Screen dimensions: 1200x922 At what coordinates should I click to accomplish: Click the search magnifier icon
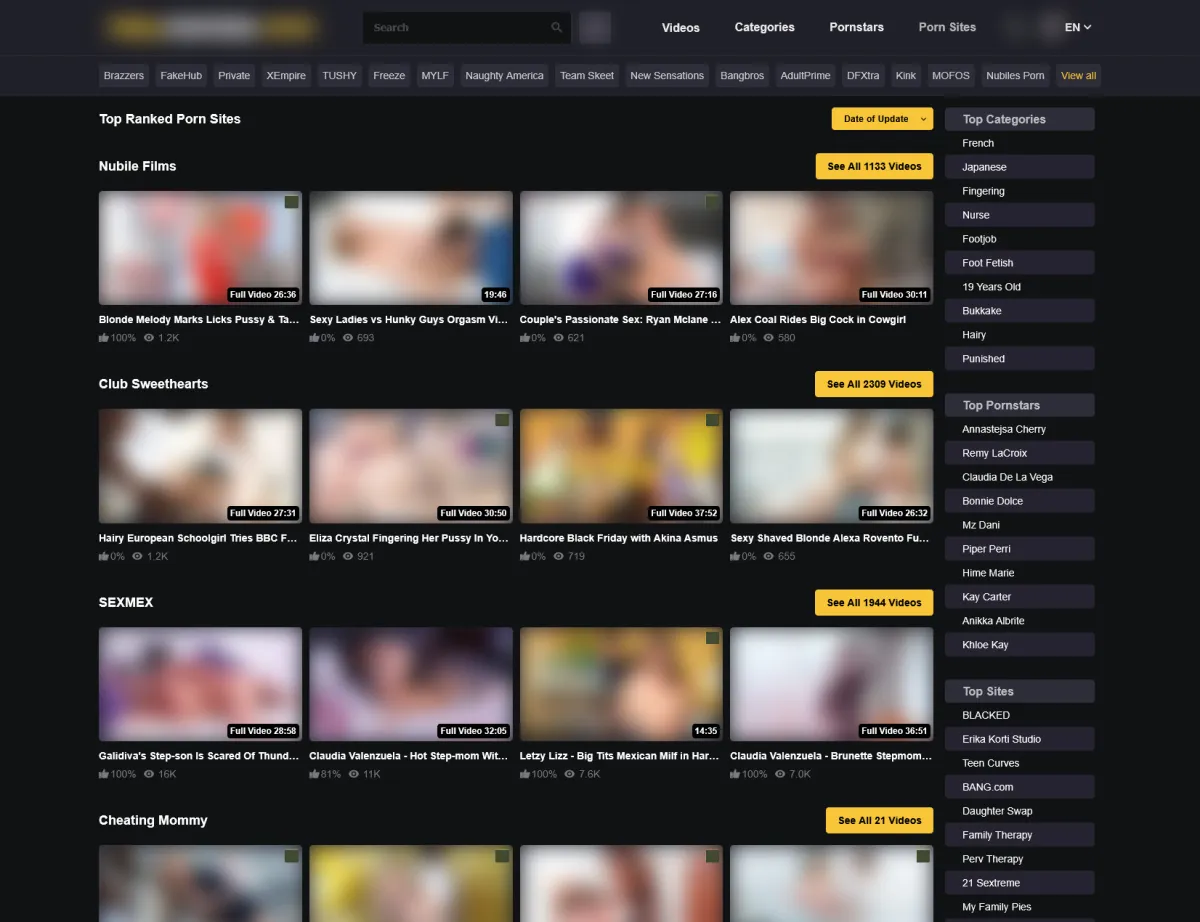pyautogui.click(x=556, y=28)
